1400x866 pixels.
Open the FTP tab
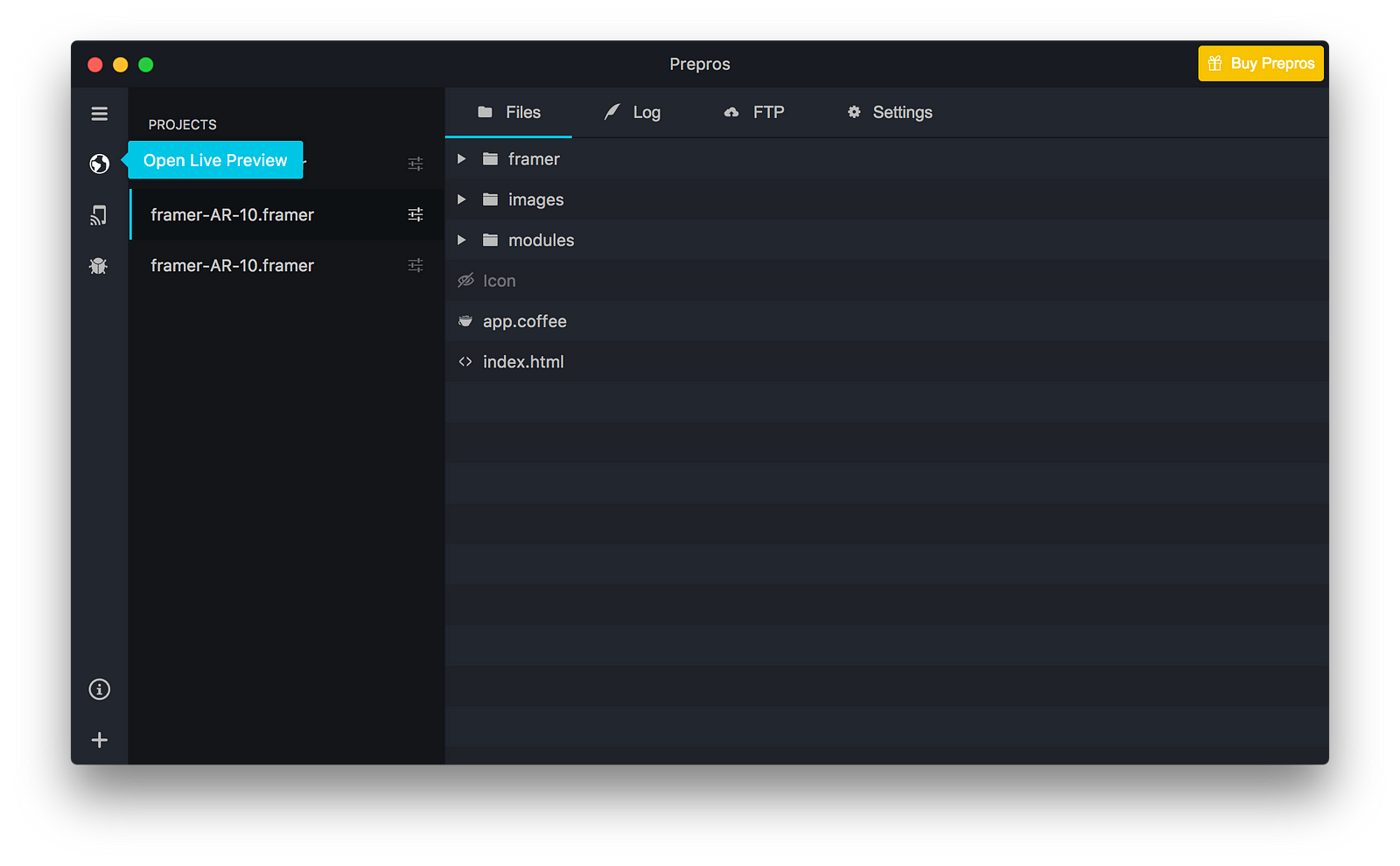pyautogui.click(x=754, y=112)
